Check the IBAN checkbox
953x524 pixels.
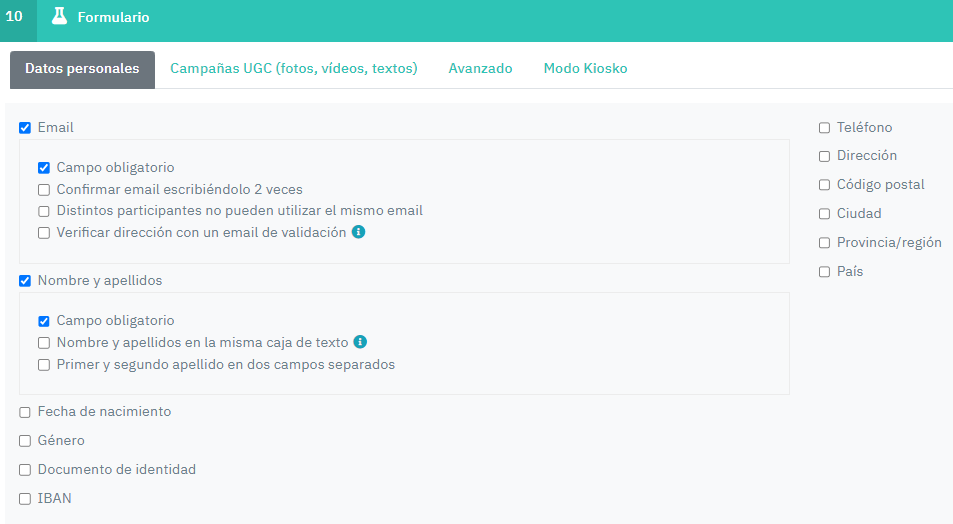coord(25,499)
